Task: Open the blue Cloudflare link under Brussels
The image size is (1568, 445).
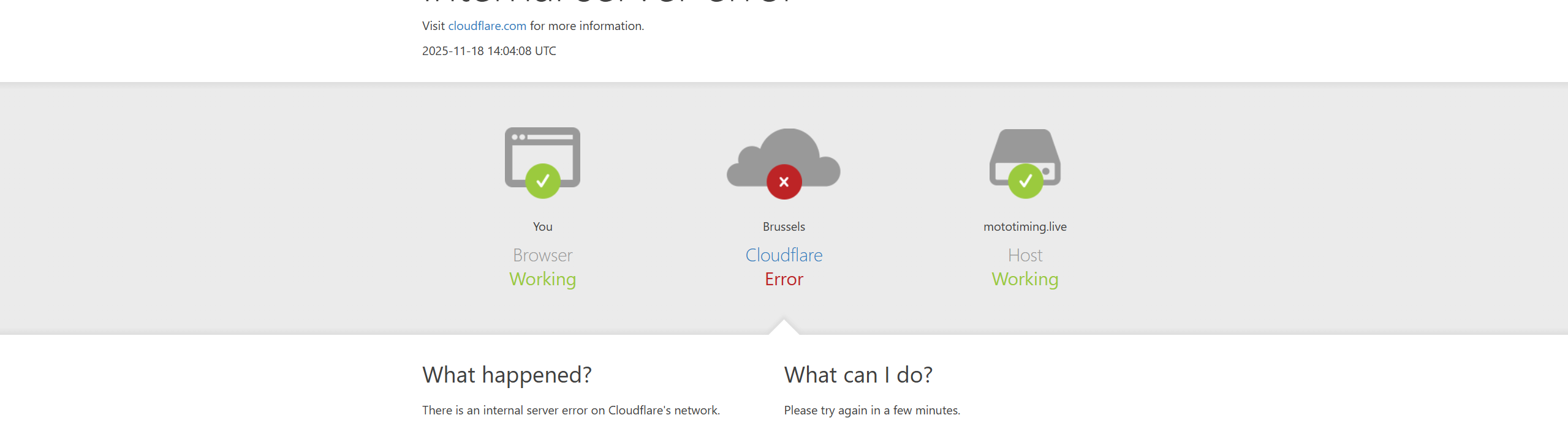Action: (x=784, y=255)
